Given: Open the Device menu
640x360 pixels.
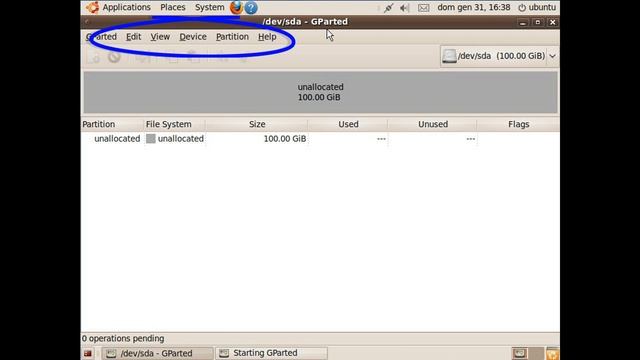Looking at the screenshot, I should pos(193,37).
